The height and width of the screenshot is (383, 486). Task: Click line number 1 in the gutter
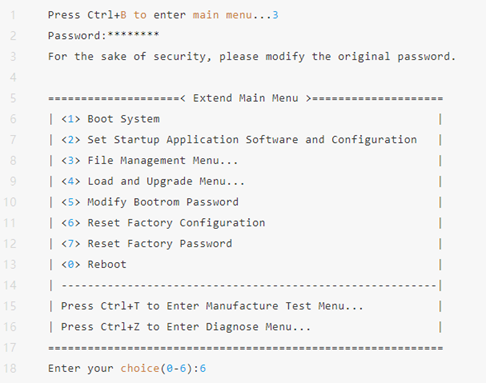[13, 15]
